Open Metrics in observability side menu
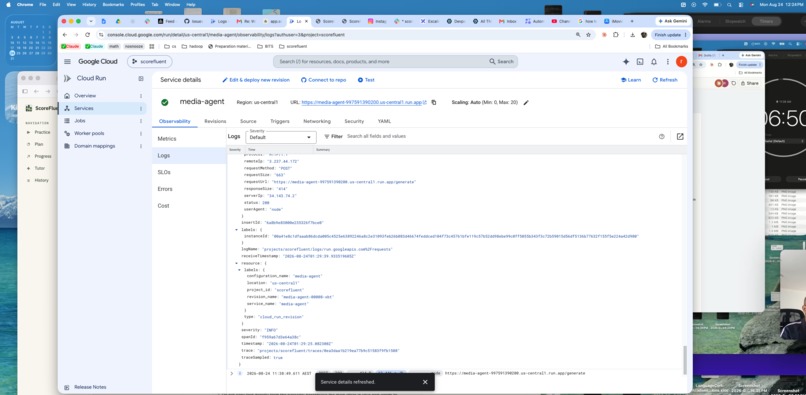The image size is (806, 395). [x=189, y=139]
